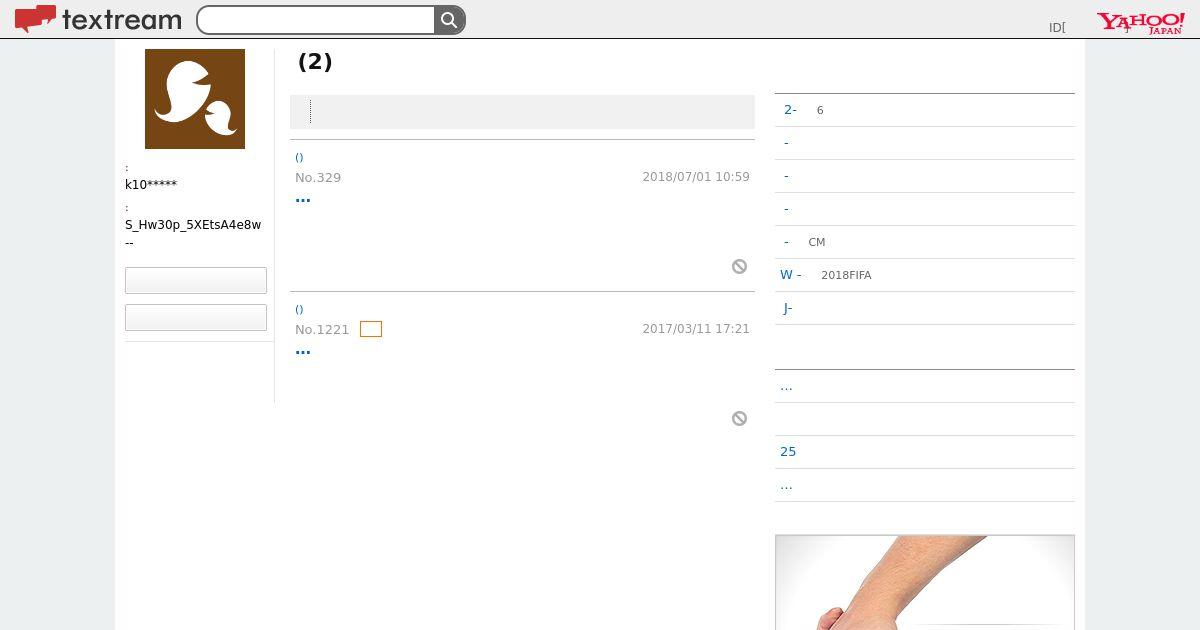This screenshot has width=1200, height=630.
Task: Click the first gray button under user ID
Action: pyautogui.click(x=196, y=280)
